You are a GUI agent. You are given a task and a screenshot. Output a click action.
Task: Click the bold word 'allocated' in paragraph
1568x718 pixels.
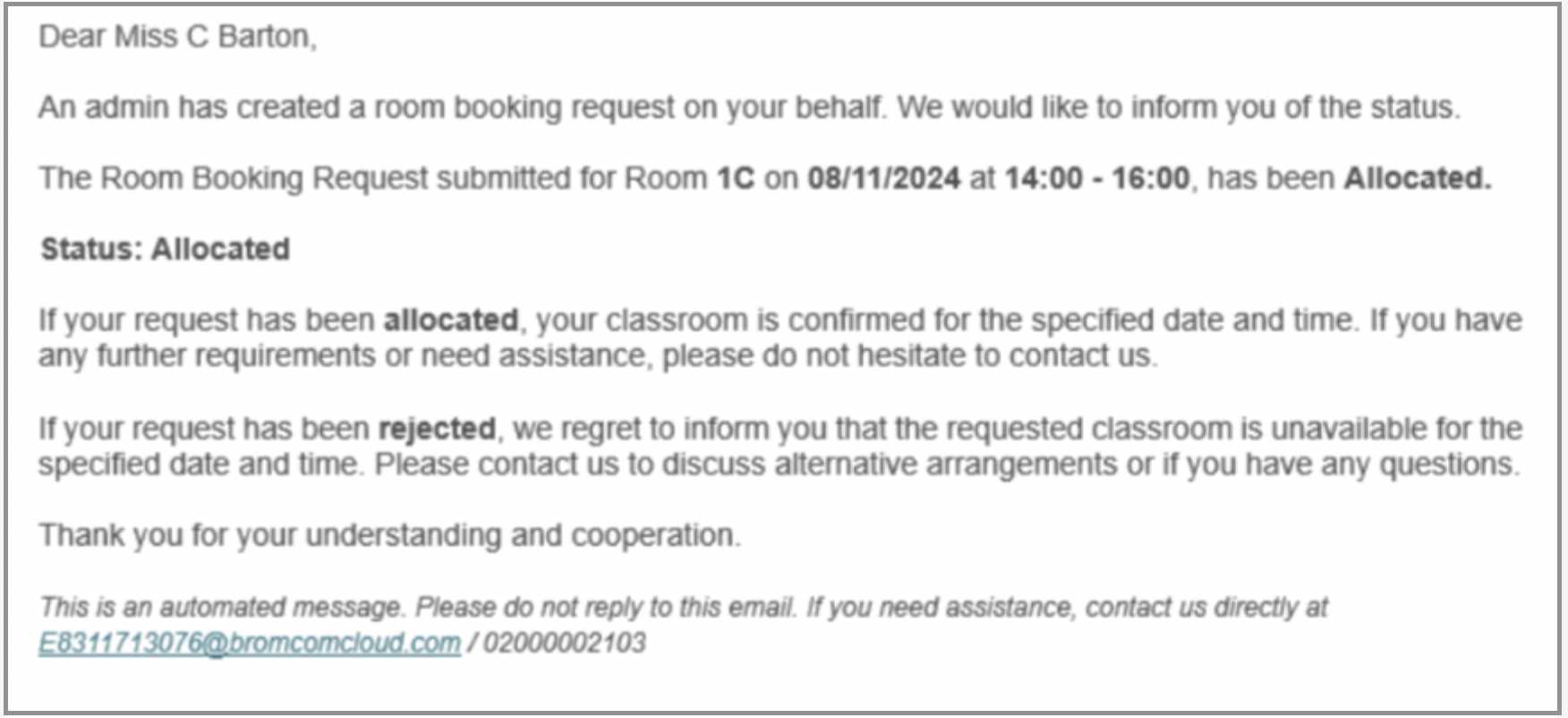pyautogui.click(x=451, y=321)
